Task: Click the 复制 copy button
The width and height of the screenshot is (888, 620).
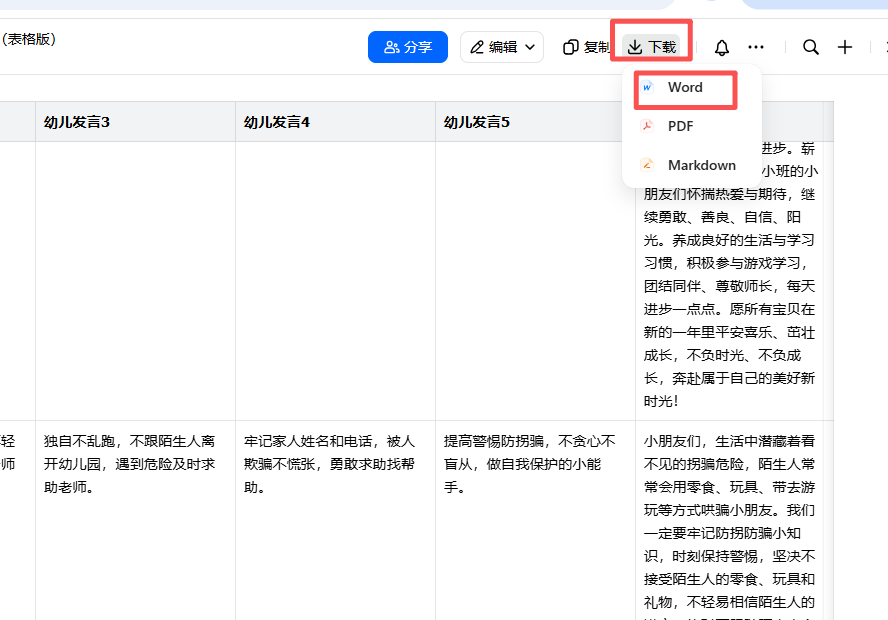Action: pyautogui.click(x=586, y=47)
